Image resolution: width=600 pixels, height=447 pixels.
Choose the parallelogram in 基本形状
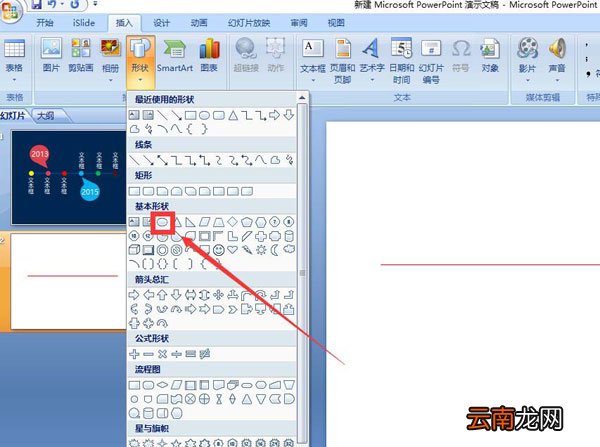coord(205,222)
